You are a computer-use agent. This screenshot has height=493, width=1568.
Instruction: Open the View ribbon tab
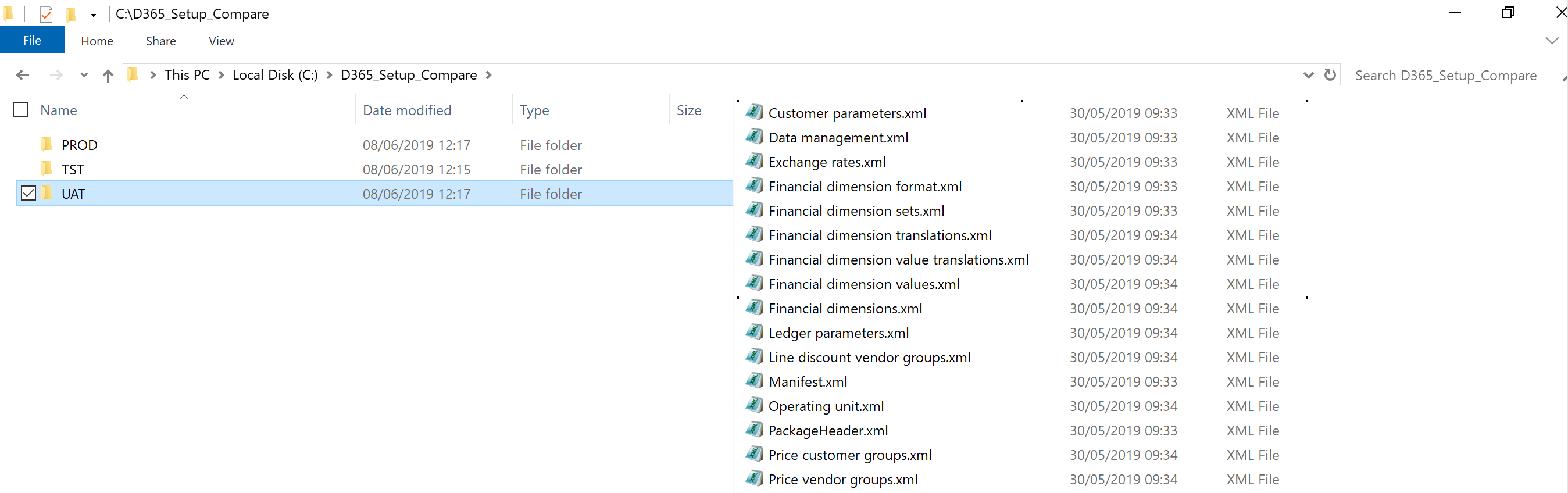point(221,41)
